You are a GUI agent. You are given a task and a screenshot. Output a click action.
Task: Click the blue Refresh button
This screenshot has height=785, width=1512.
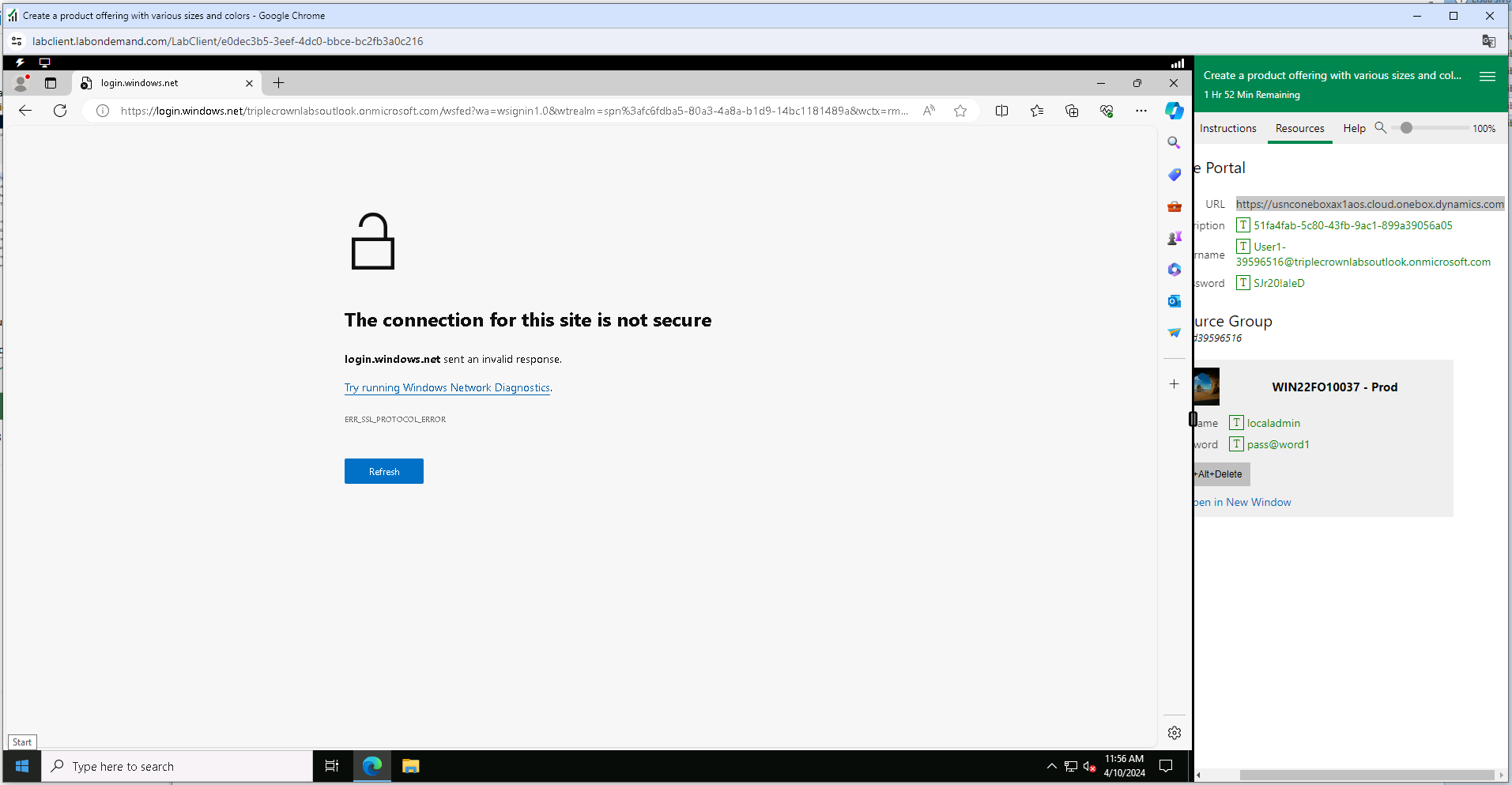(x=384, y=471)
